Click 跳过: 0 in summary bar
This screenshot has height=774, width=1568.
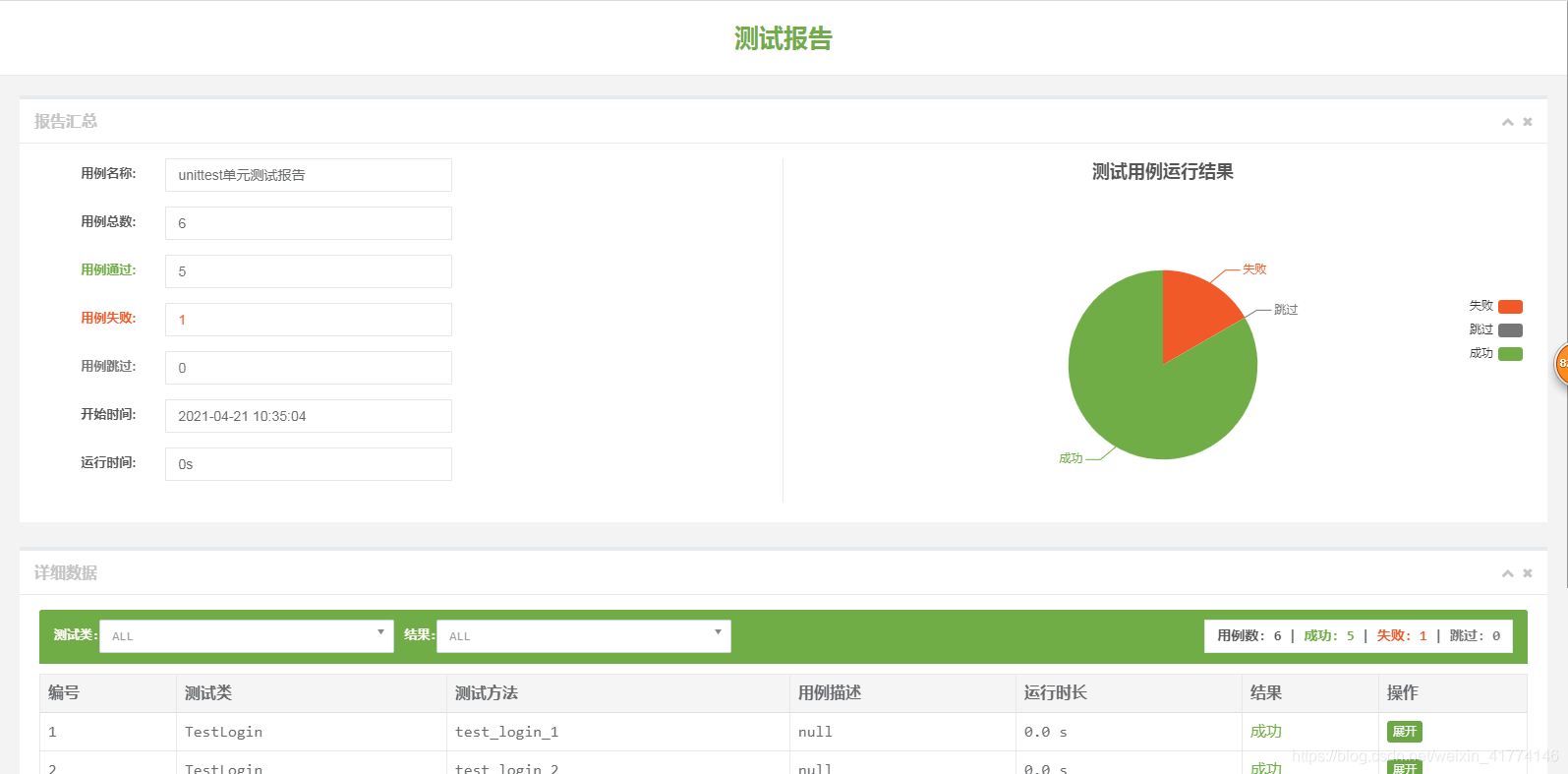1476,636
